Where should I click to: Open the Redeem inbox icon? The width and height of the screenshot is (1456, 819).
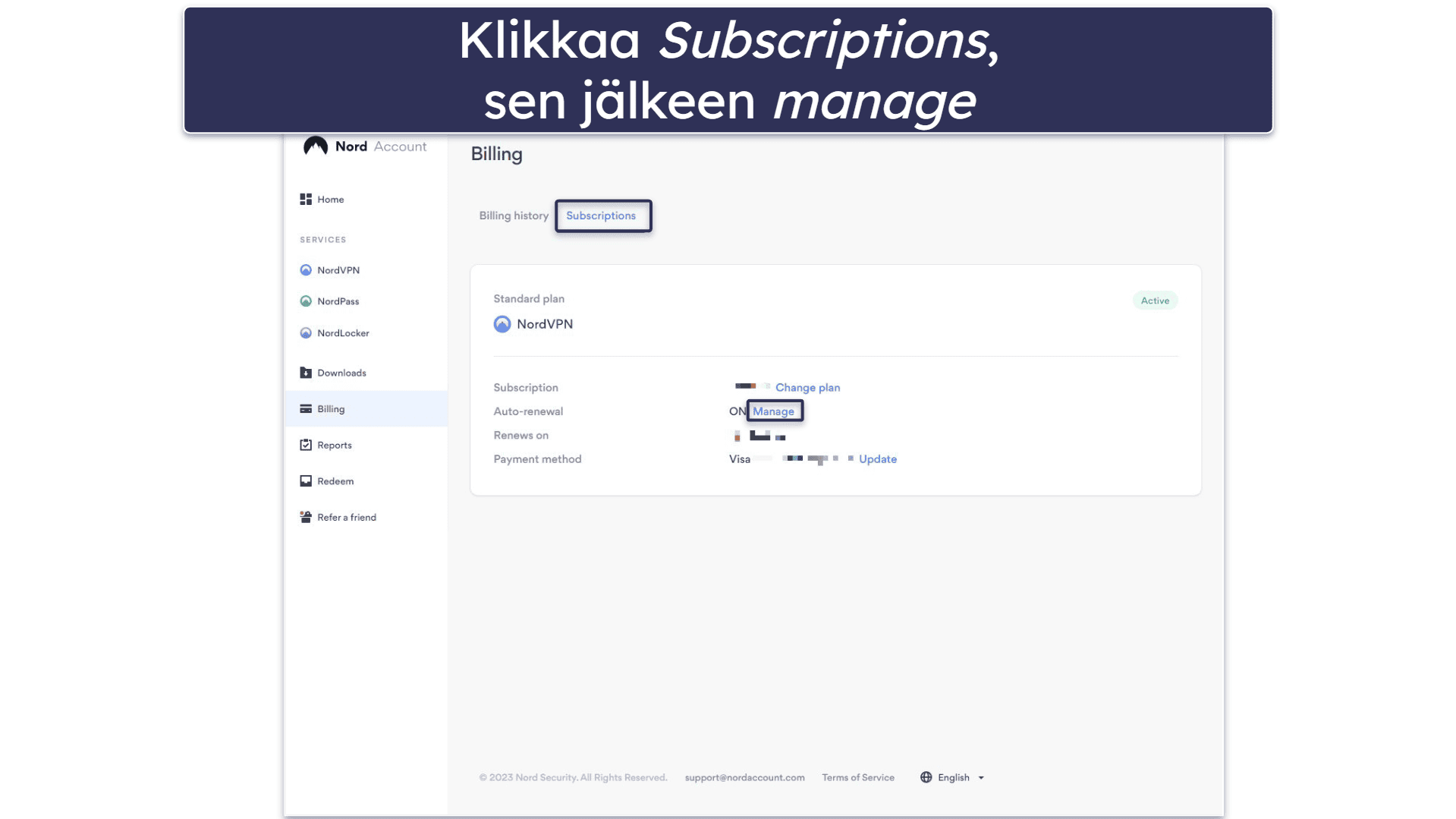click(306, 481)
